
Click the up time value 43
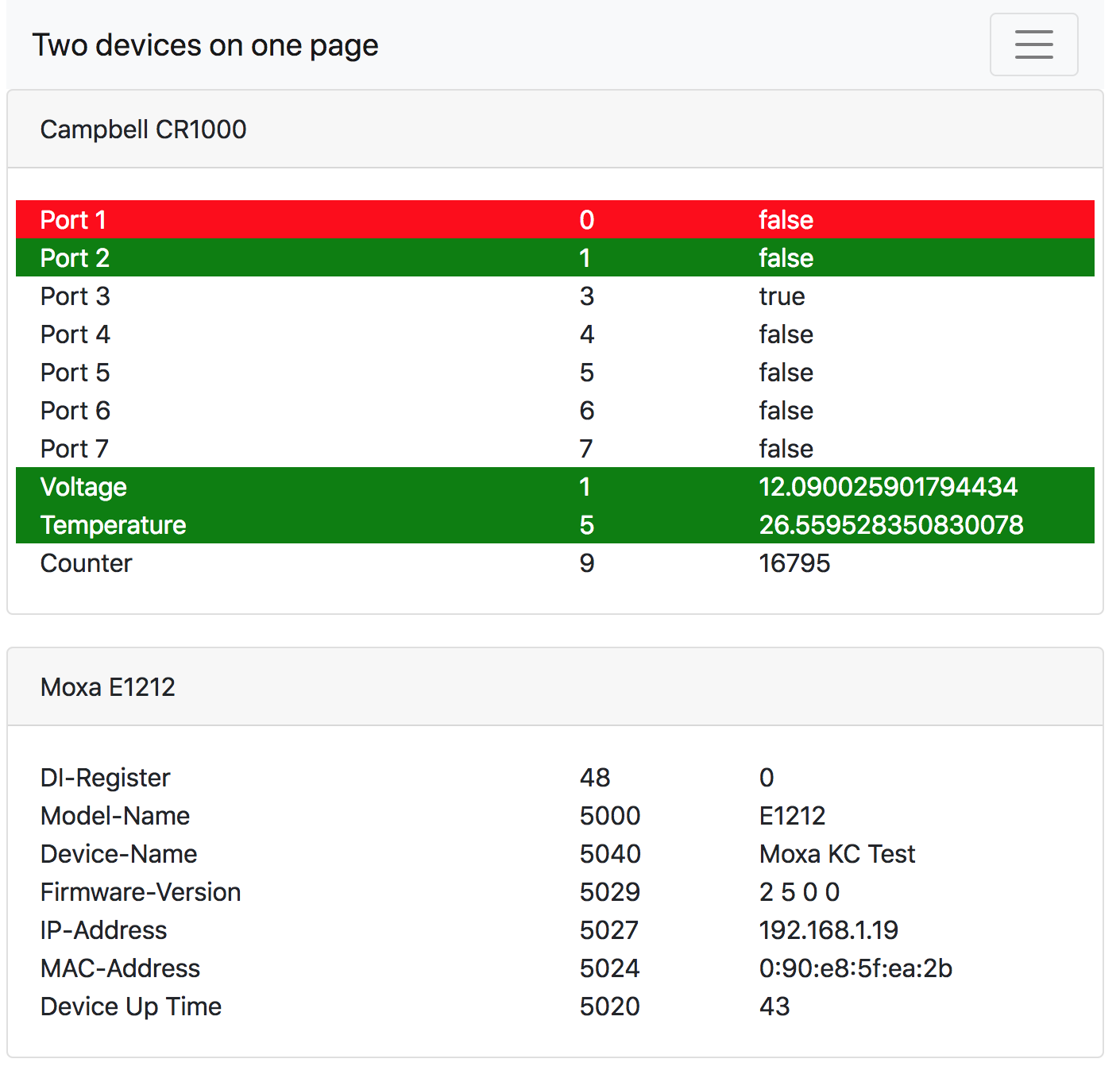click(x=774, y=1007)
